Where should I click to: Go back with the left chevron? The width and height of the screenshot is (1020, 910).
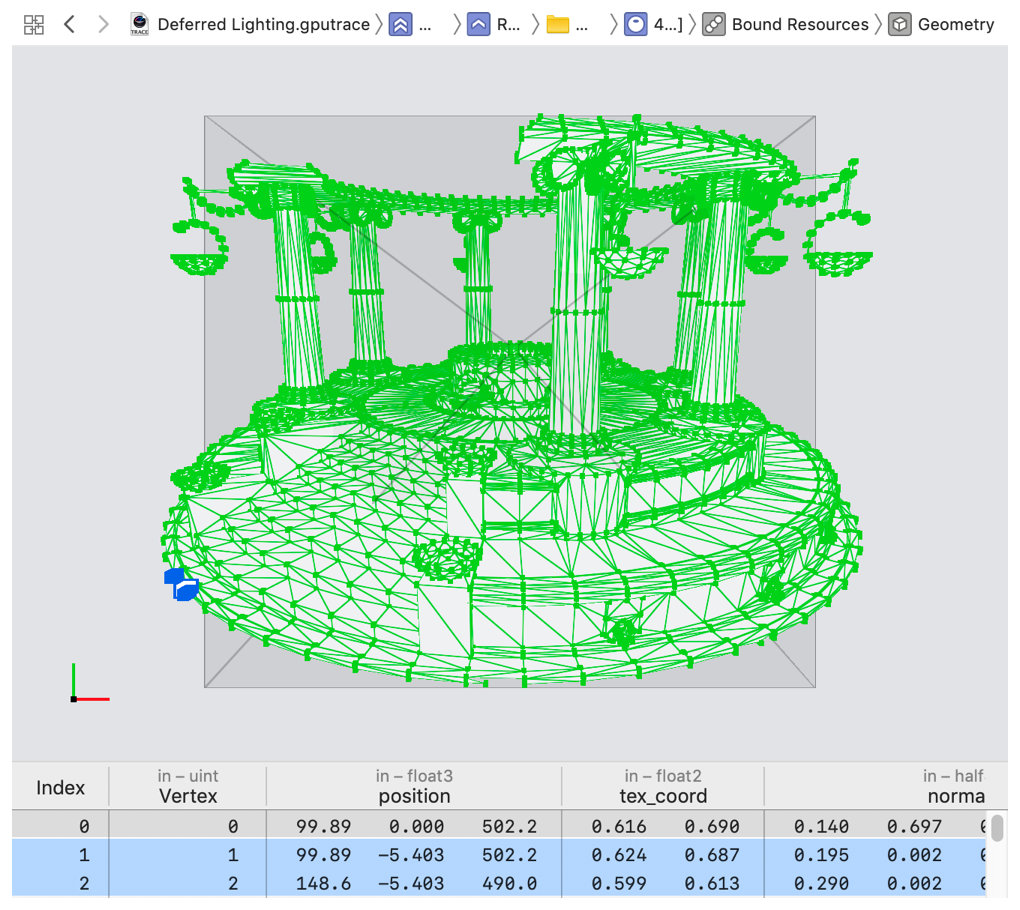(x=70, y=25)
